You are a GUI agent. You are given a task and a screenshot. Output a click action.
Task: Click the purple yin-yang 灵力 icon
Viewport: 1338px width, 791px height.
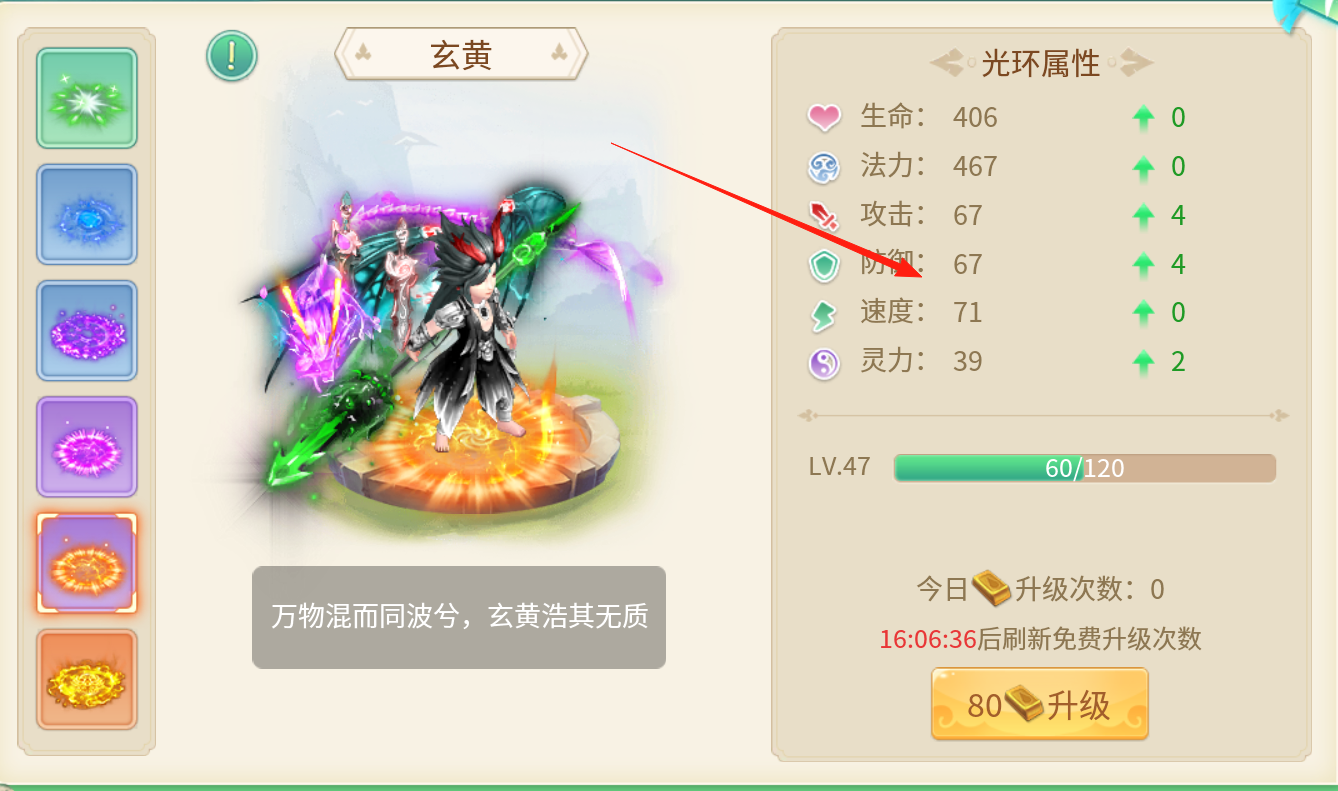coord(824,362)
